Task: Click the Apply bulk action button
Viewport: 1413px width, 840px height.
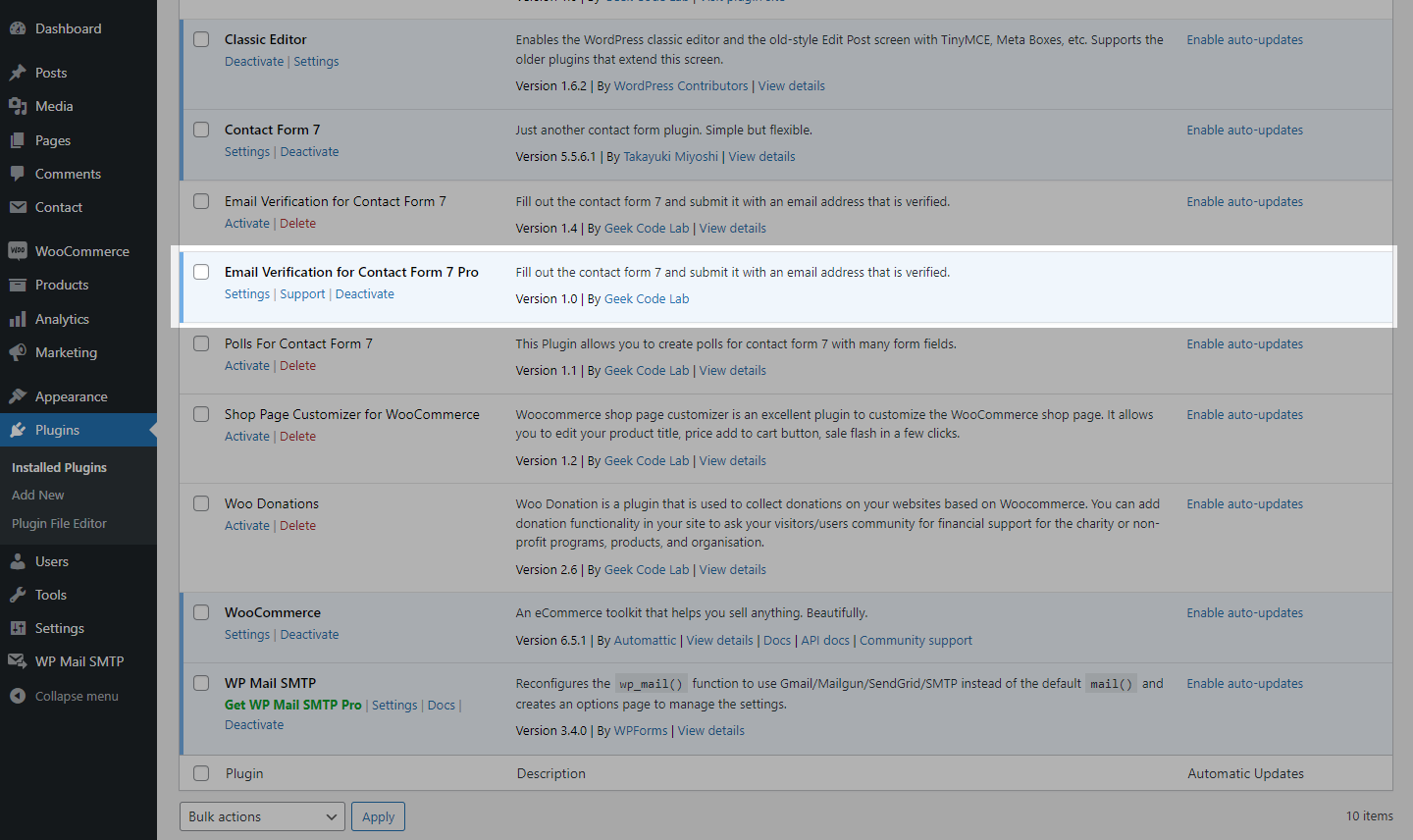Action: point(378,816)
